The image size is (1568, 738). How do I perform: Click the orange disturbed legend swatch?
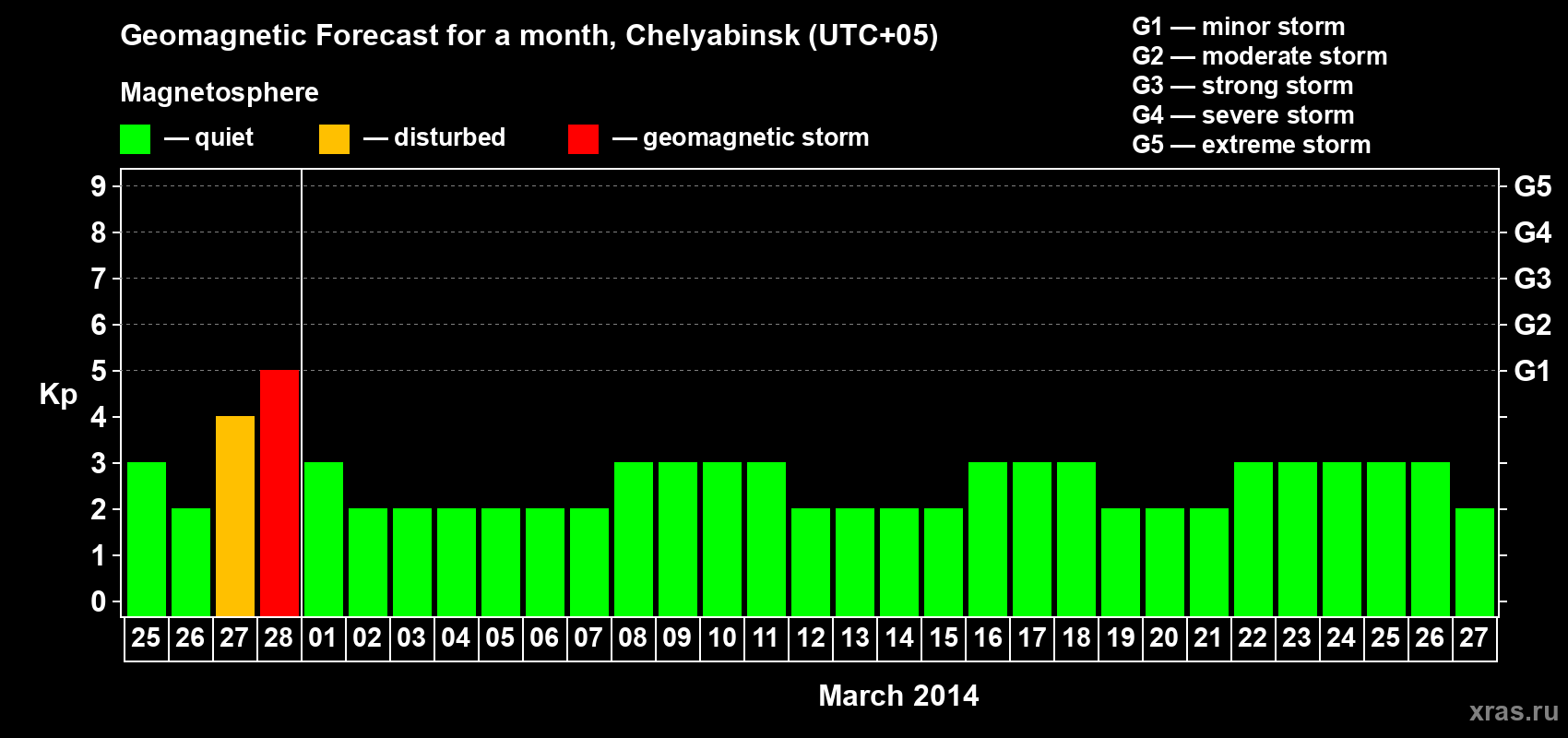coord(335,139)
